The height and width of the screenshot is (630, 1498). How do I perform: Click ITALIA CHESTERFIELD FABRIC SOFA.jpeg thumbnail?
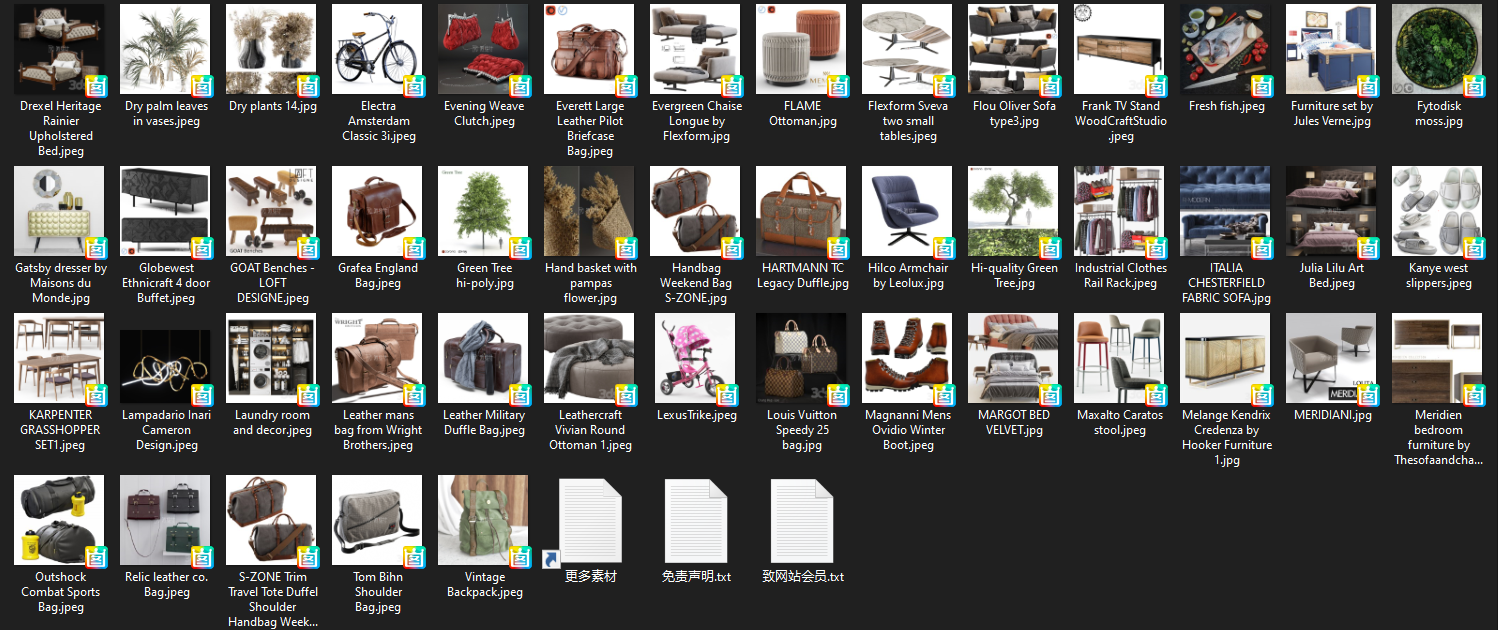coord(1226,211)
